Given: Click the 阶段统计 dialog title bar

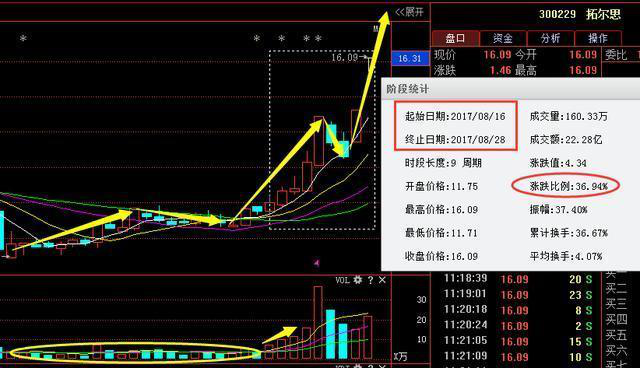Looking at the screenshot, I should pyautogui.click(x=511, y=89).
